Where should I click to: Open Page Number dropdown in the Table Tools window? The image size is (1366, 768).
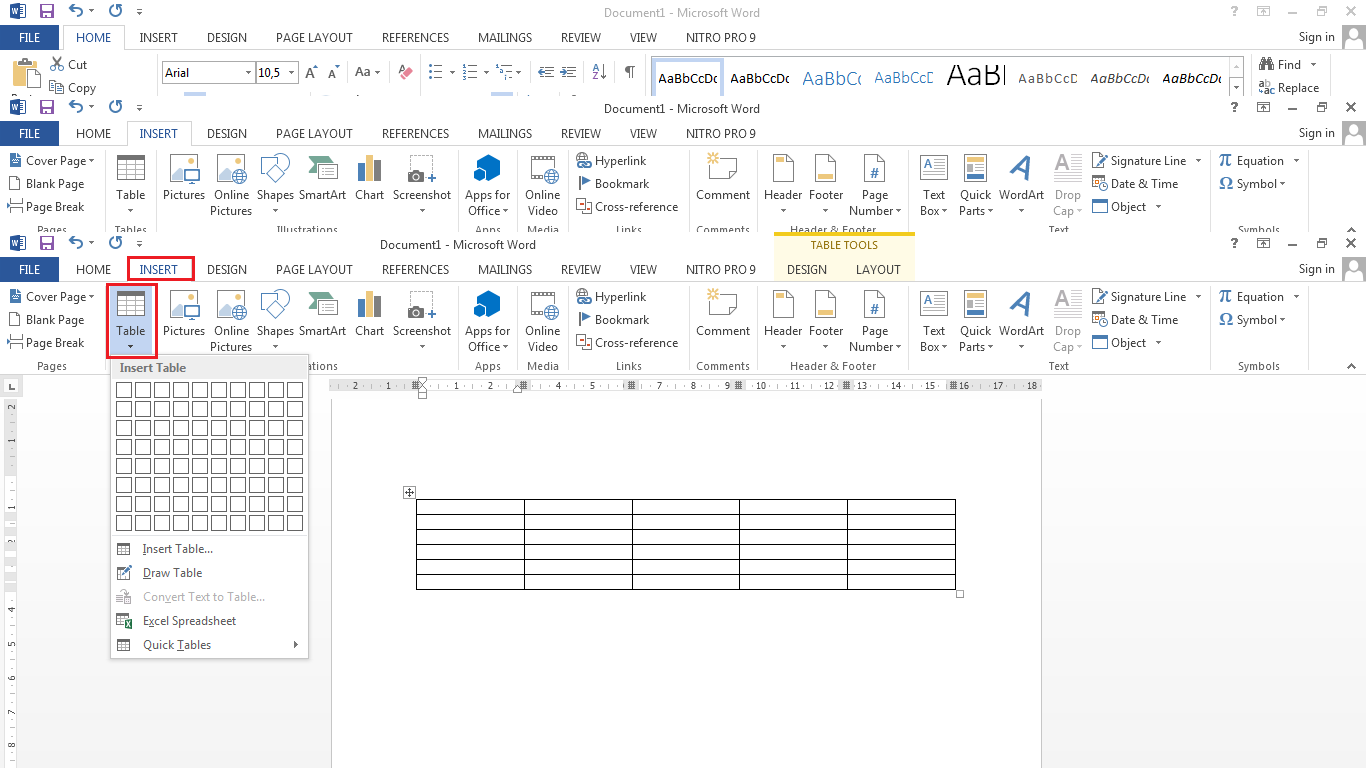coord(875,322)
